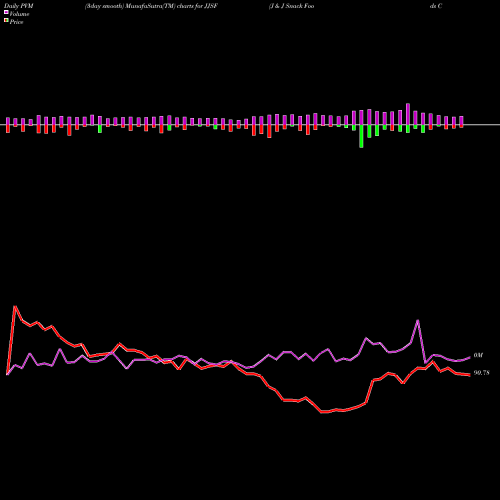The height and width of the screenshot is (500, 500).
Task: Click the "0M" volume end label
Action: pyautogui.click(x=478, y=355)
